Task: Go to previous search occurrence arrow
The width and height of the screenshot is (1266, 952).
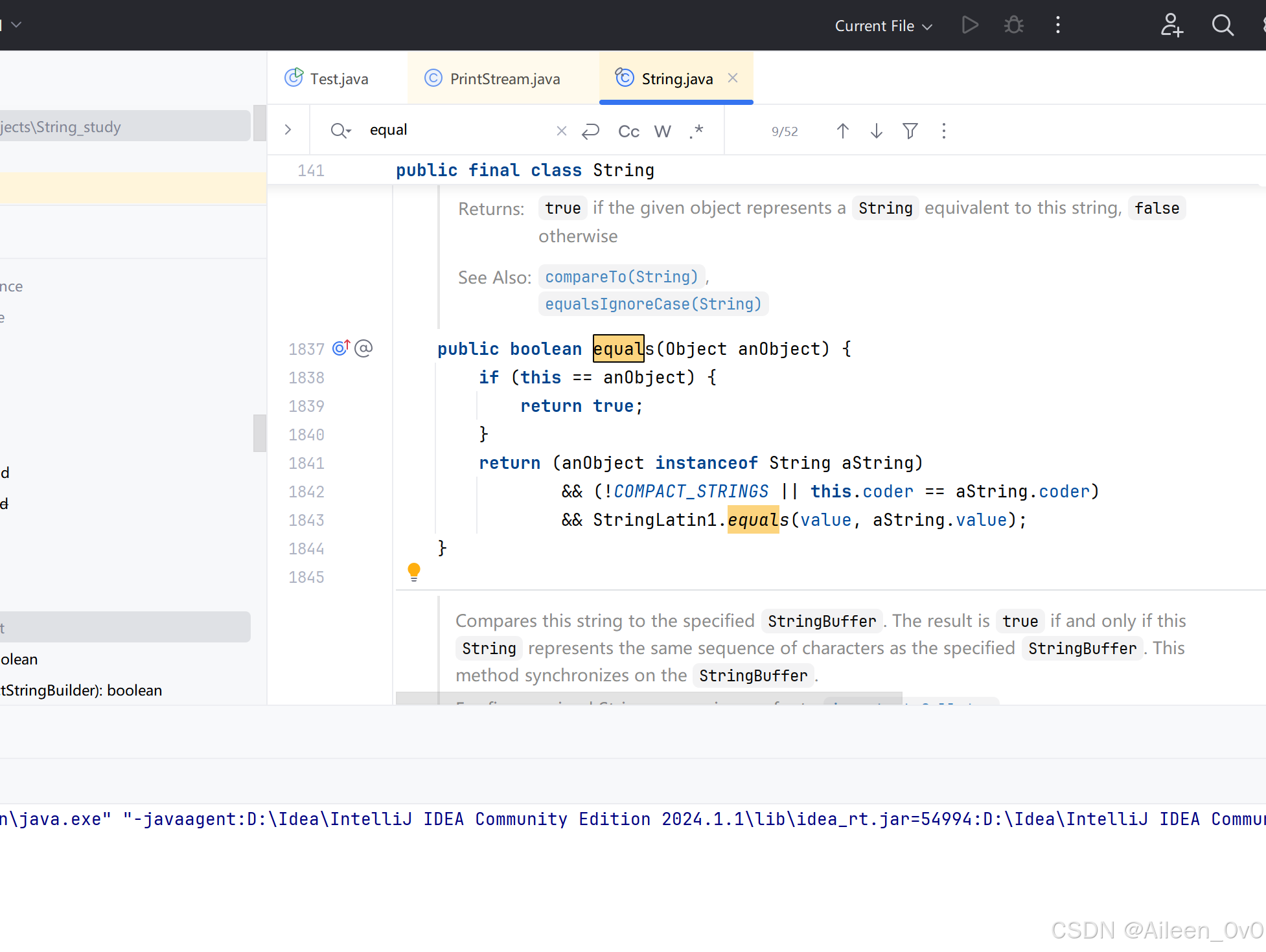Action: coord(842,131)
